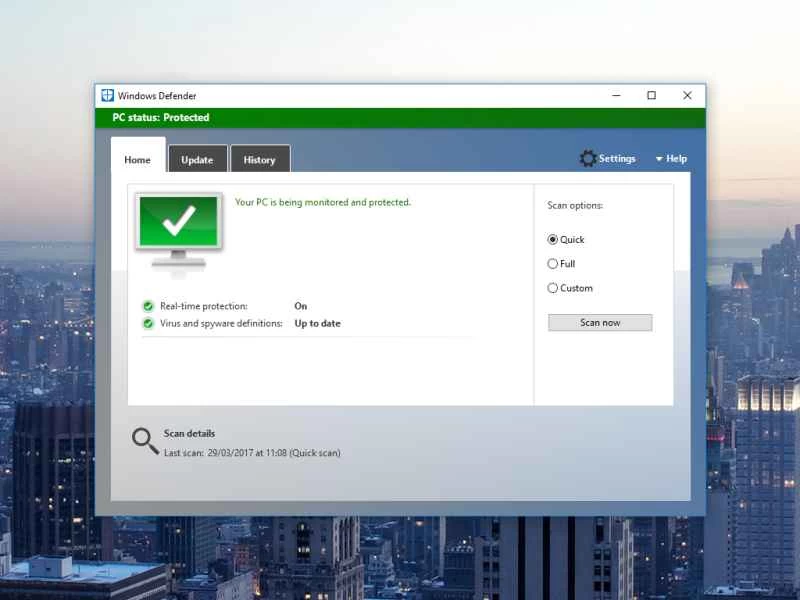The width and height of the screenshot is (800, 600).
Task: Click the Home tab label
Action: 137,159
